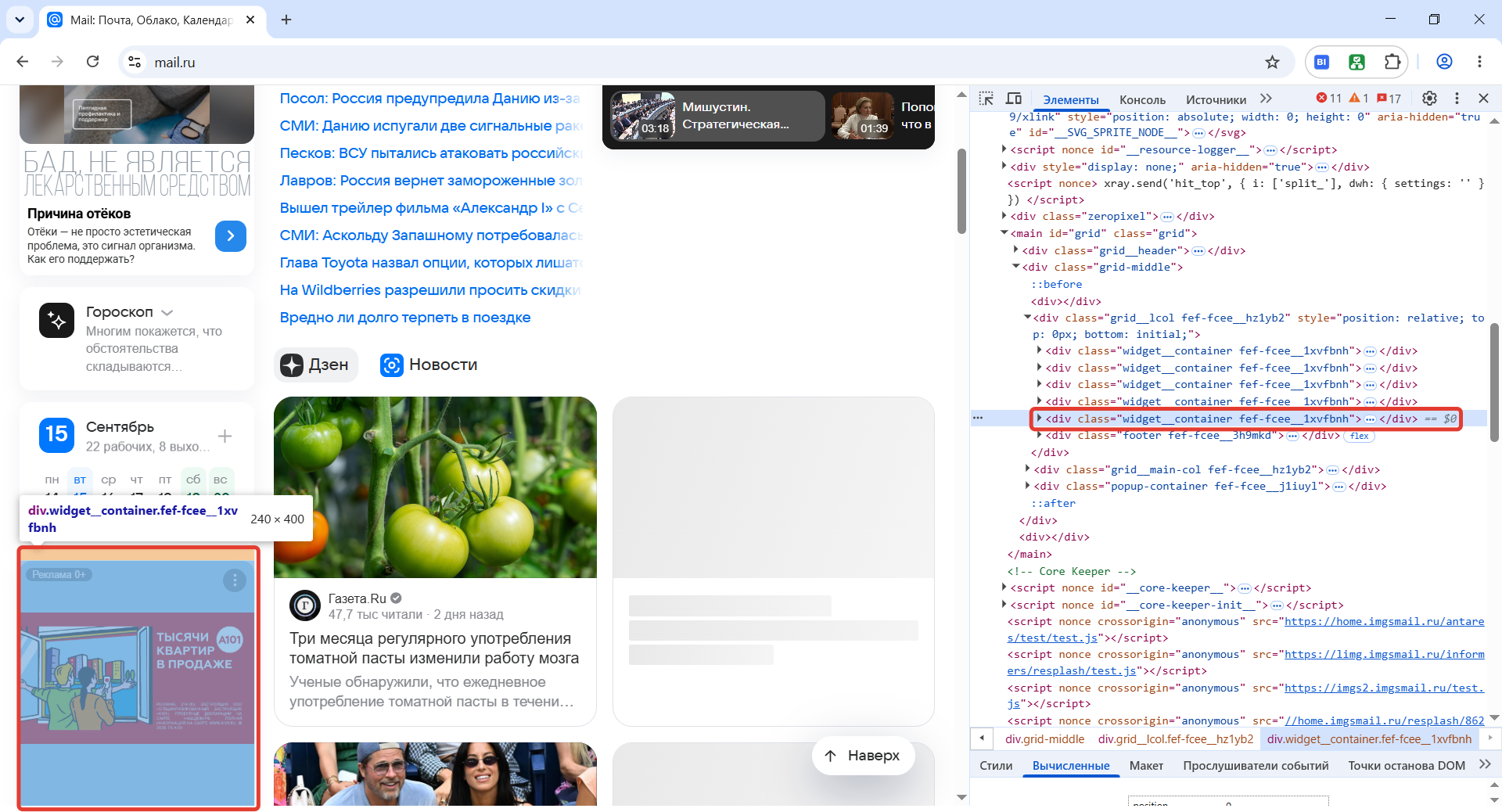Collapse the main id="grid" node
Screen dimensions: 1502x812
tap(1004, 233)
